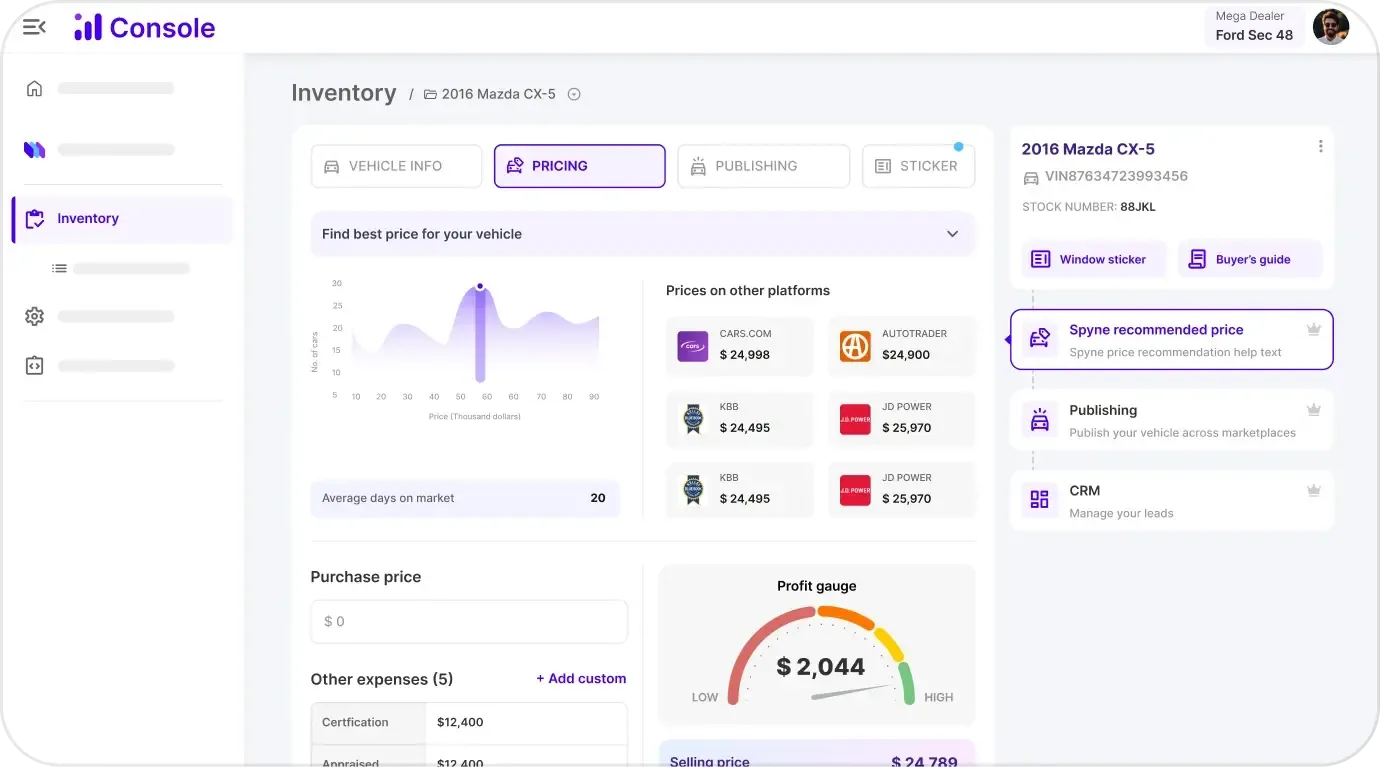The height and width of the screenshot is (767, 1380).
Task: Click the Window sticker button
Action: 1093,259
